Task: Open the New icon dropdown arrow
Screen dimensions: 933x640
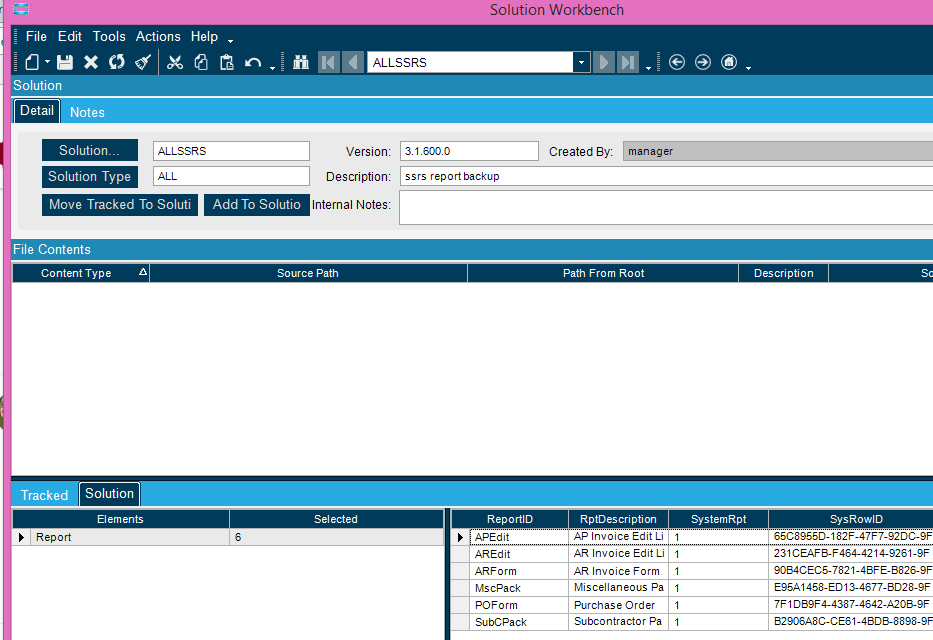Action: 47,62
